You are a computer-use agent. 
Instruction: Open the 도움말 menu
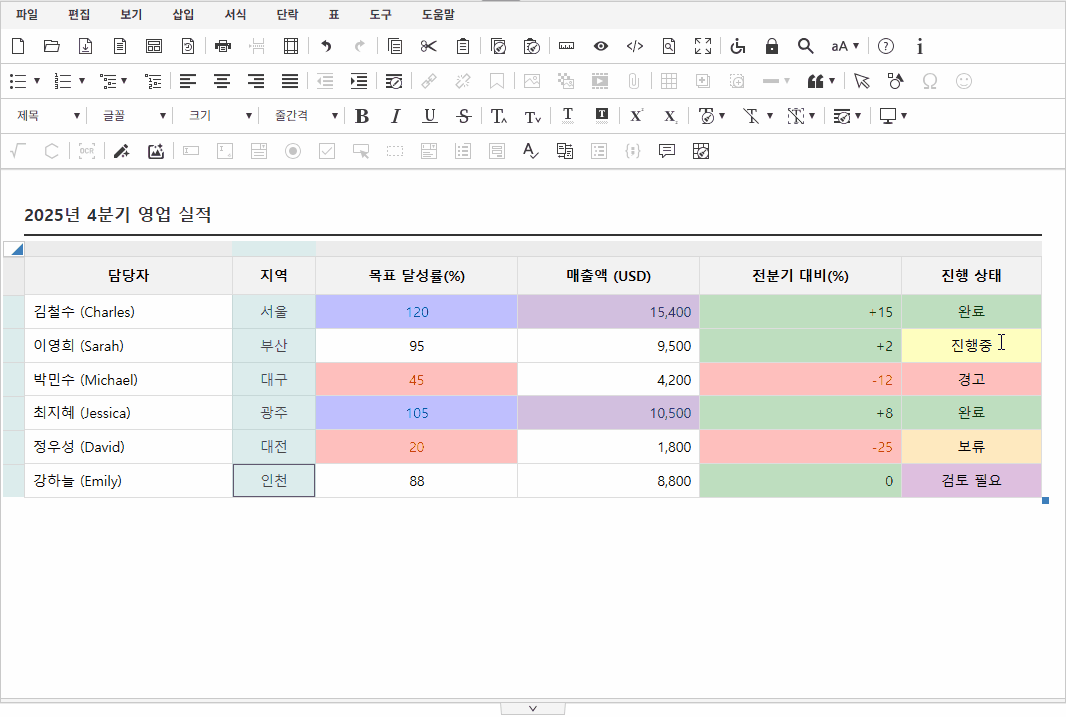point(437,15)
